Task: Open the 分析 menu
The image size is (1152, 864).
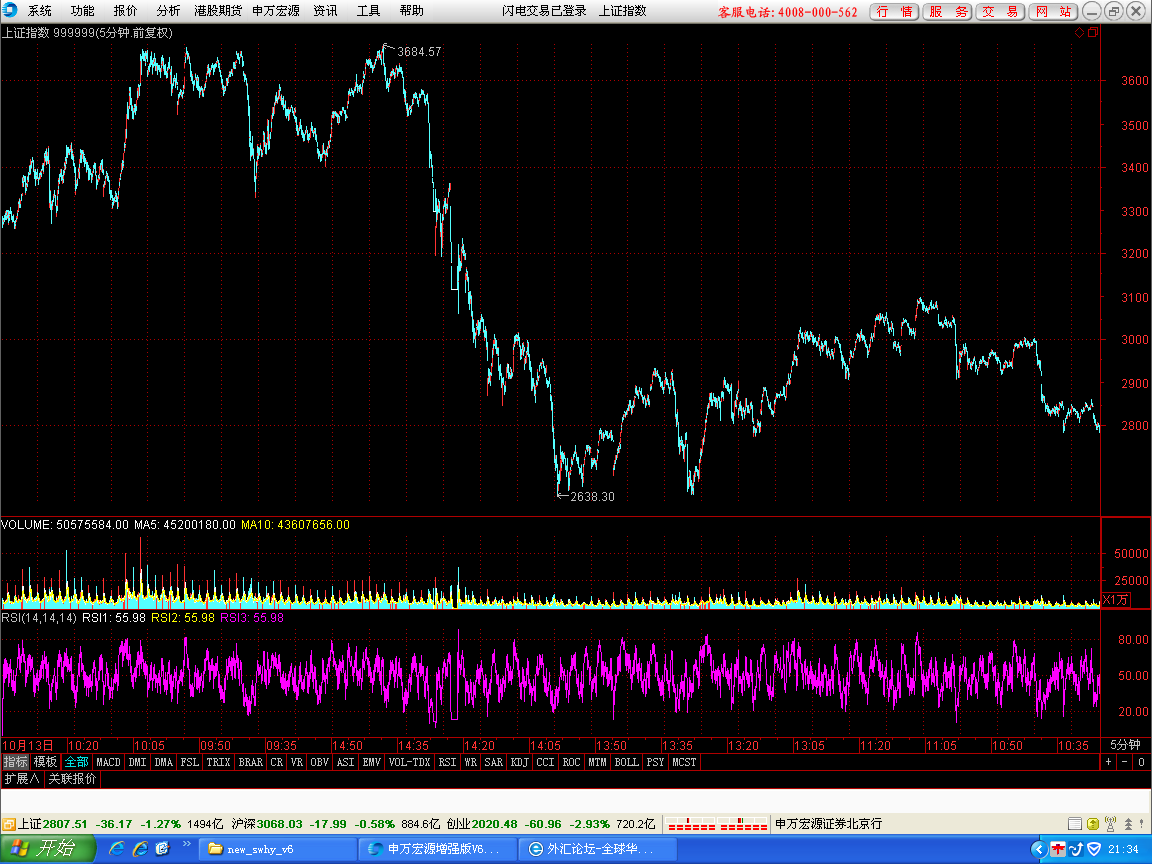Action: tap(168, 11)
